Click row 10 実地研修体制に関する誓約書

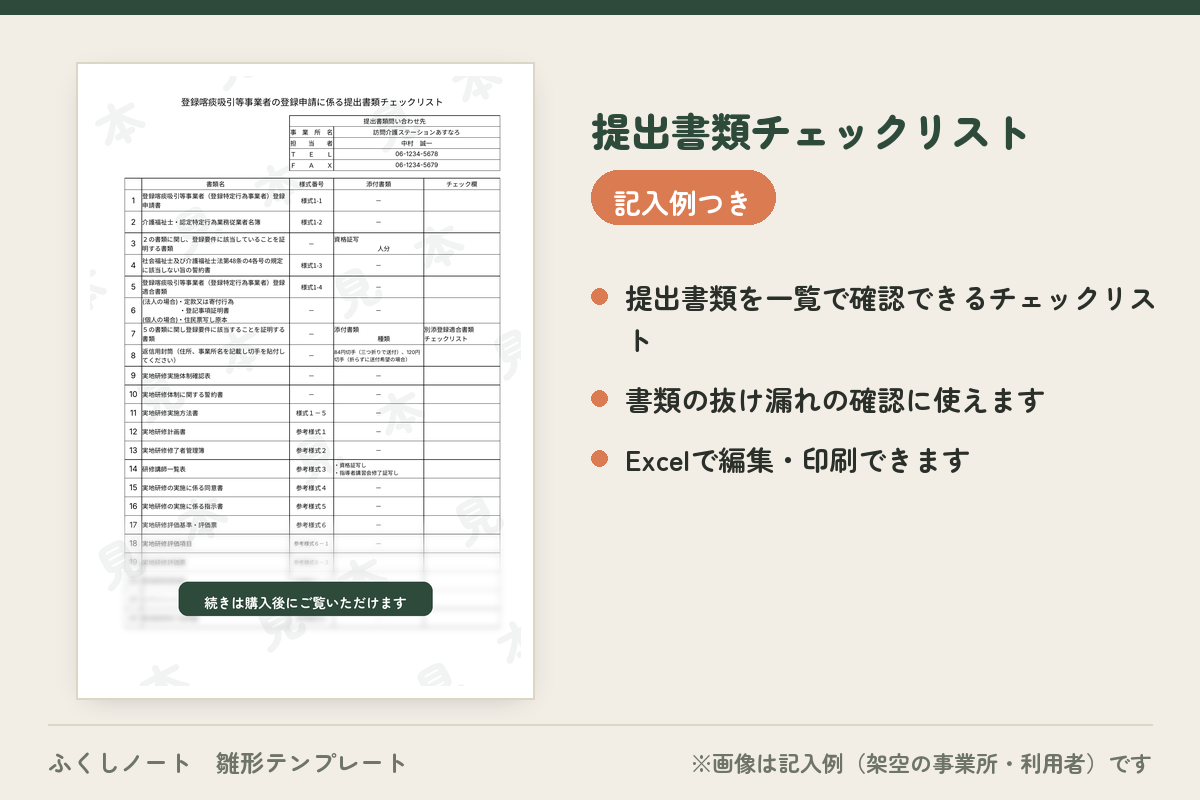[215, 395]
